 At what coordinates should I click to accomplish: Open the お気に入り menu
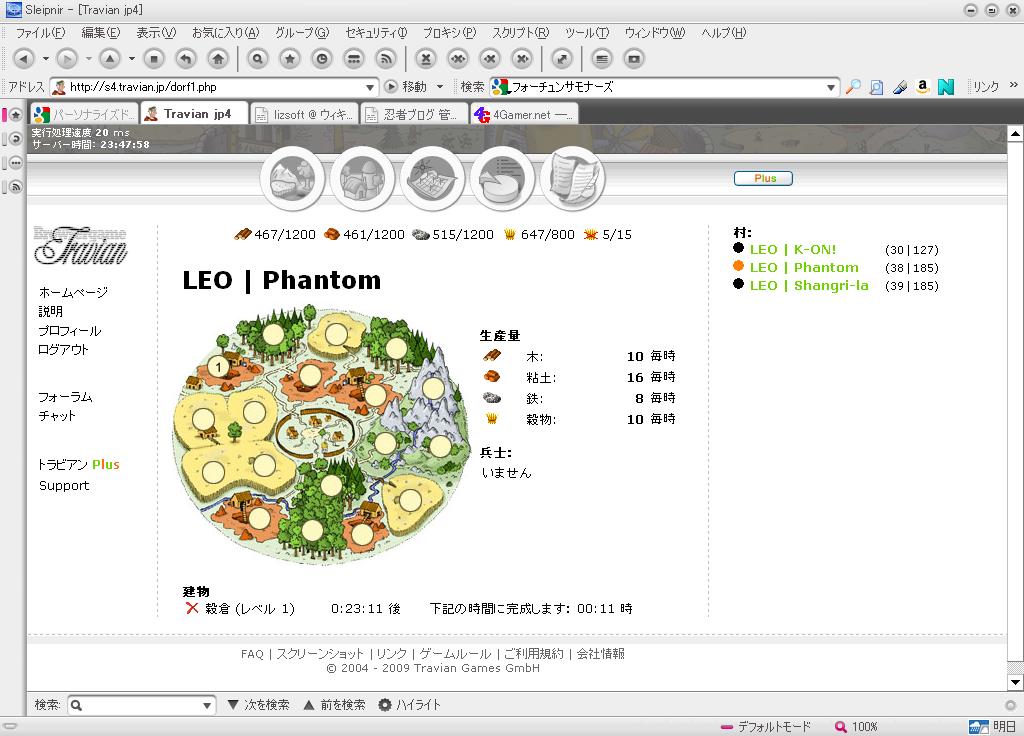click(x=225, y=33)
